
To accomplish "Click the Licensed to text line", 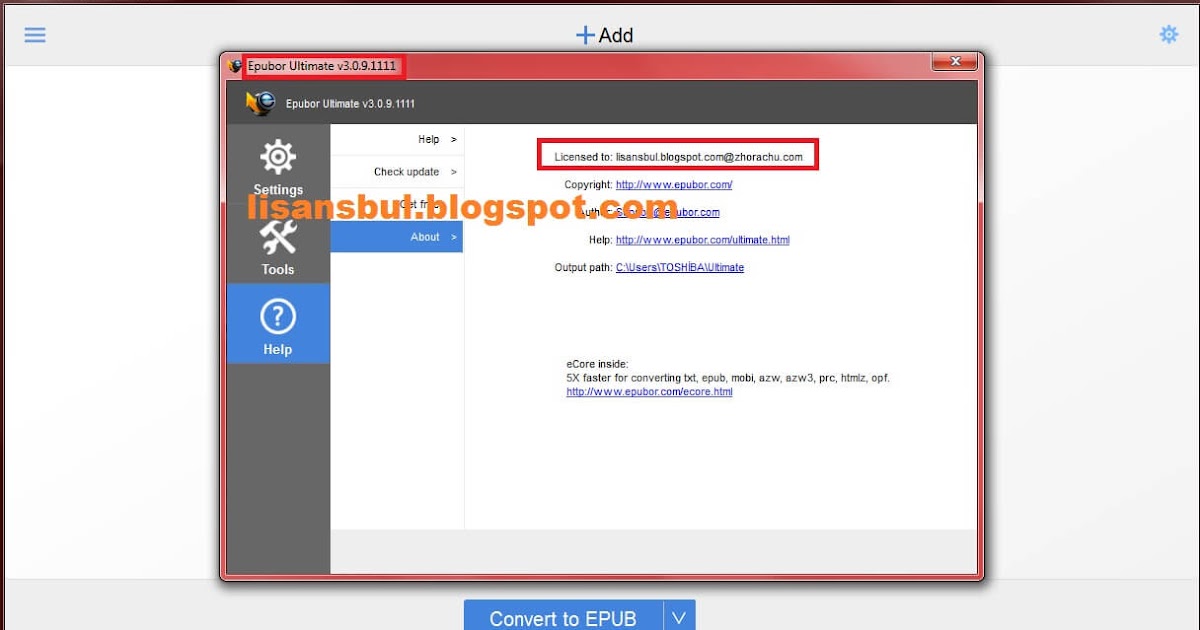I will pyautogui.click(x=678, y=157).
